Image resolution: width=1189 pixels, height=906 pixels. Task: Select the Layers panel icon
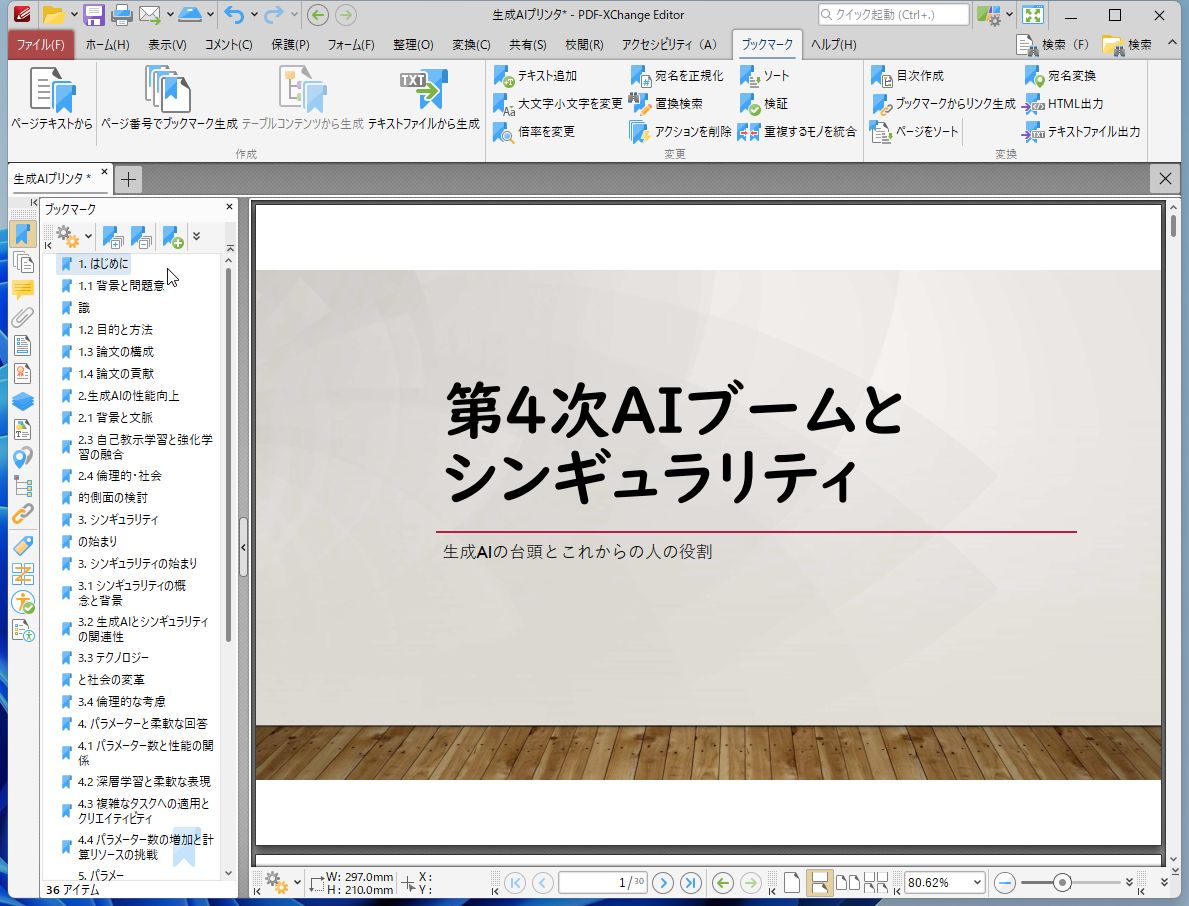click(x=23, y=400)
